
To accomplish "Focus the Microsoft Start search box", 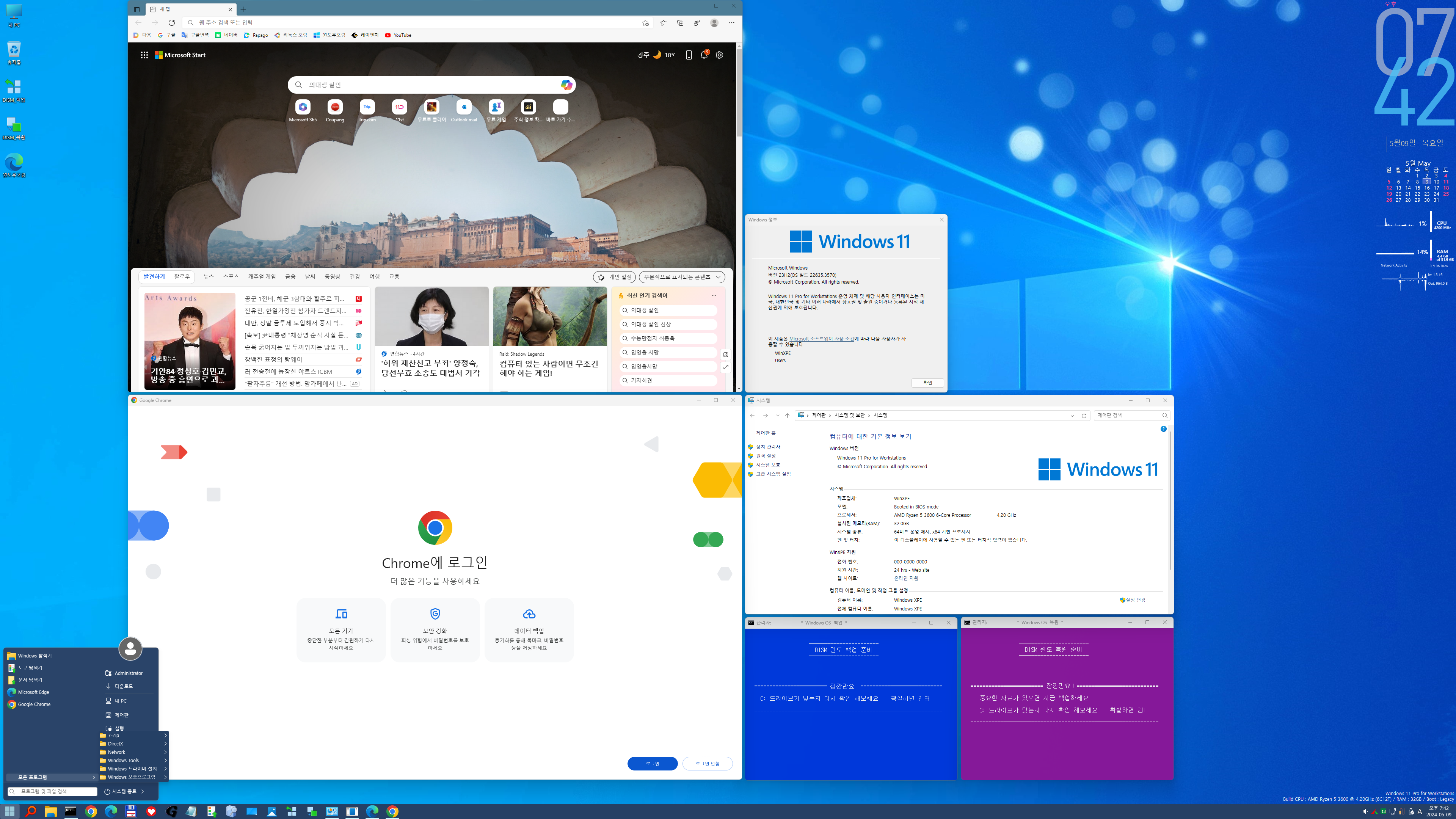I will tap(432, 85).
